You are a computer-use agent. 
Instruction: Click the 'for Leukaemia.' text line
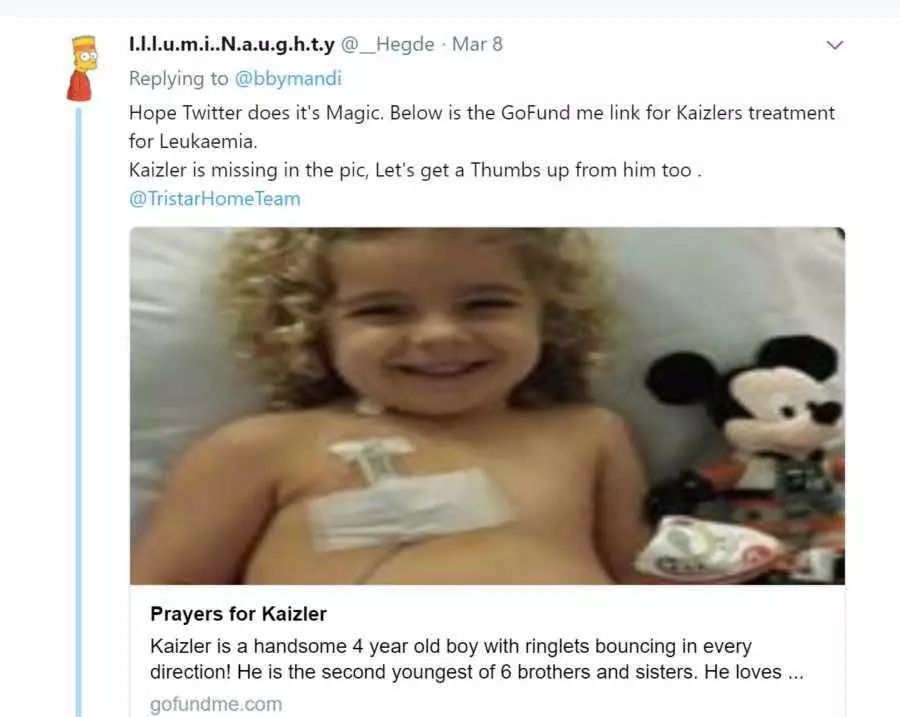coord(193,141)
